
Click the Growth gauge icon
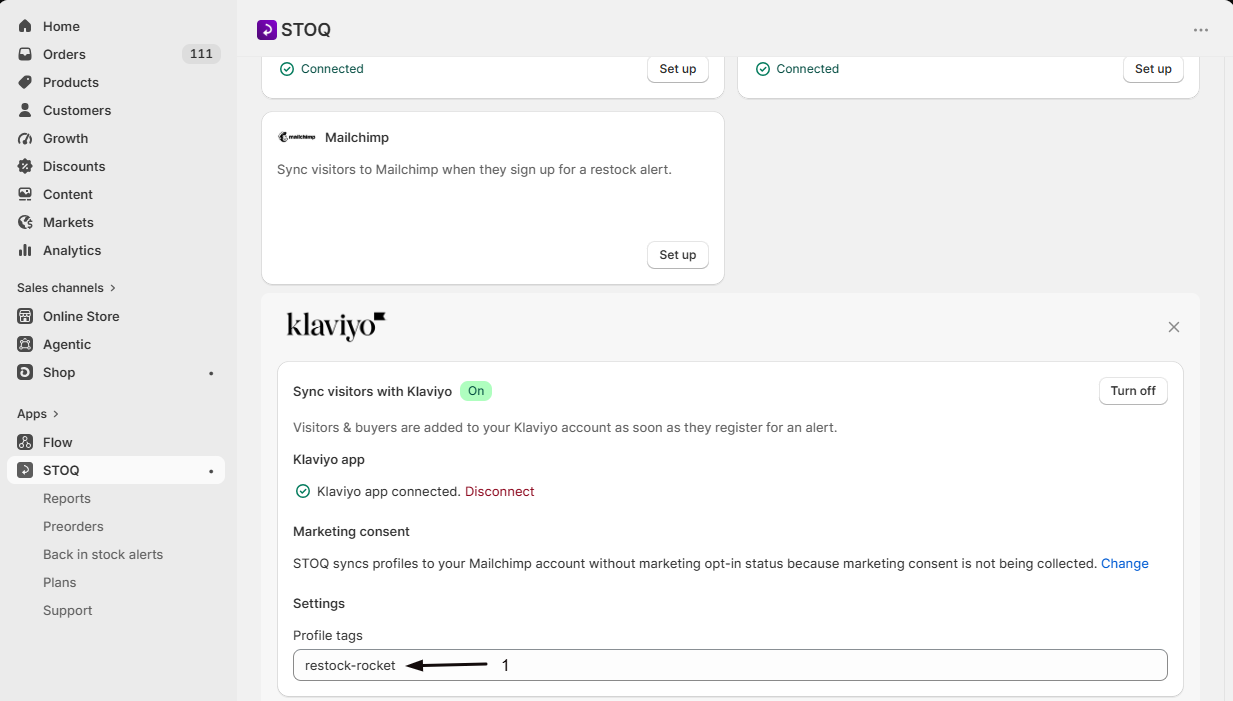(x=25, y=138)
